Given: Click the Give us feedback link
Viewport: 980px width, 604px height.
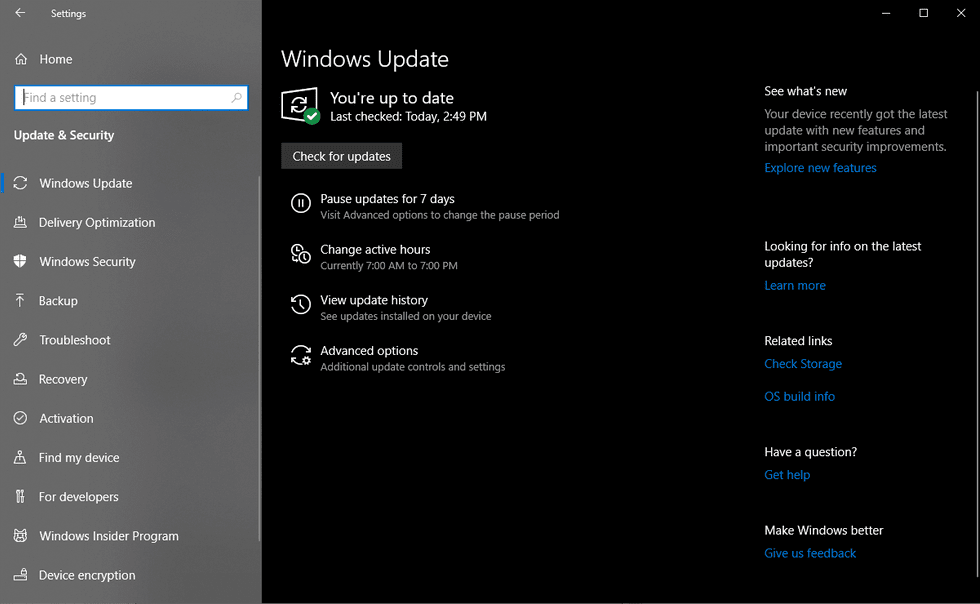Looking at the screenshot, I should pos(810,554).
